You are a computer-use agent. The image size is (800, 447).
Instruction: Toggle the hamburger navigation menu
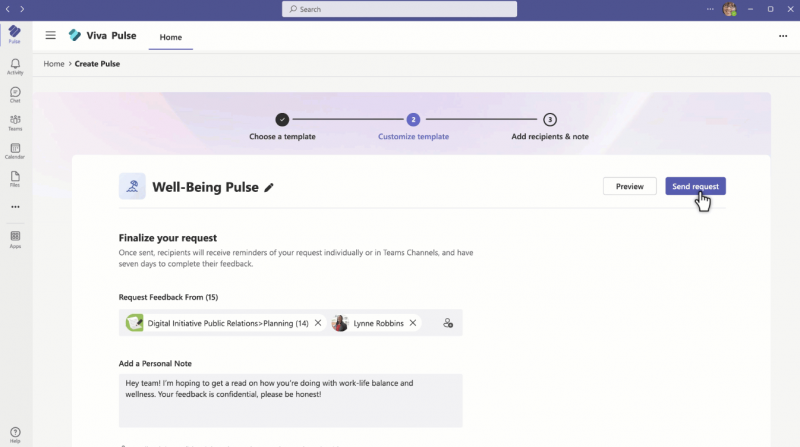click(50, 35)
